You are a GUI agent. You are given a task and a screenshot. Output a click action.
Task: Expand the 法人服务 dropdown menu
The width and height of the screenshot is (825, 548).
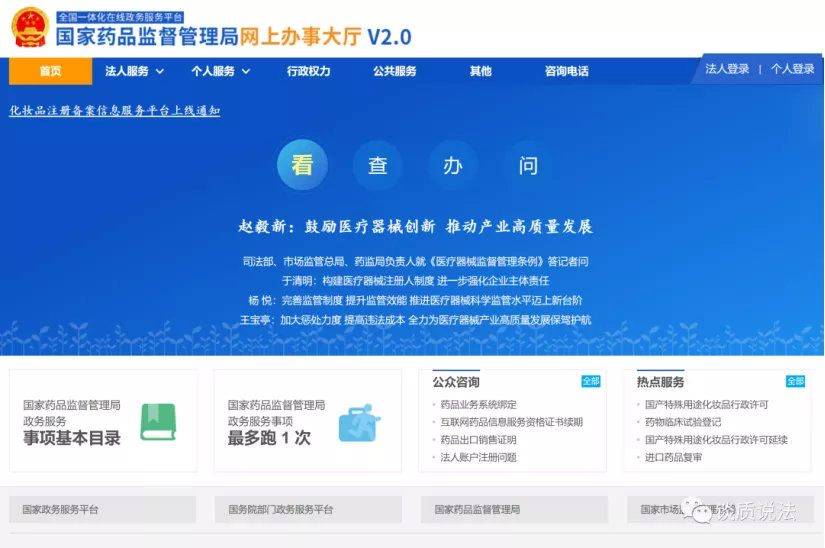pyautogui.click(x=135, y=71)
